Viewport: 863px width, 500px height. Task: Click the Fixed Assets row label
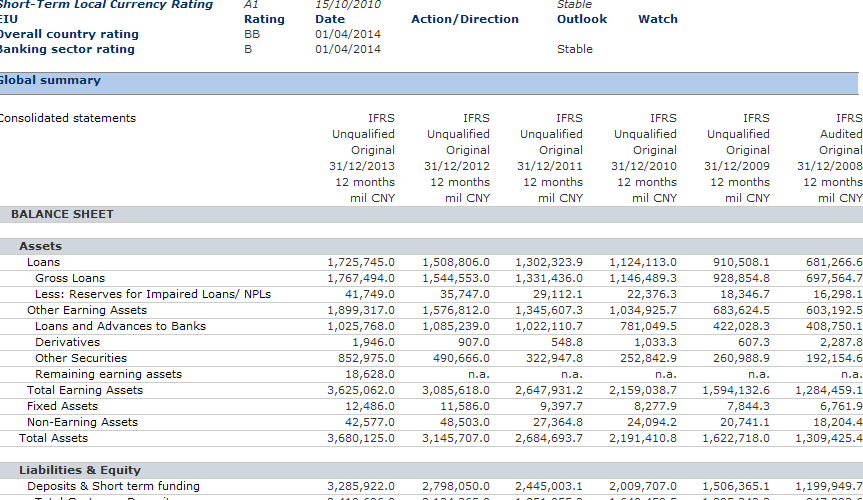(63, 406)
